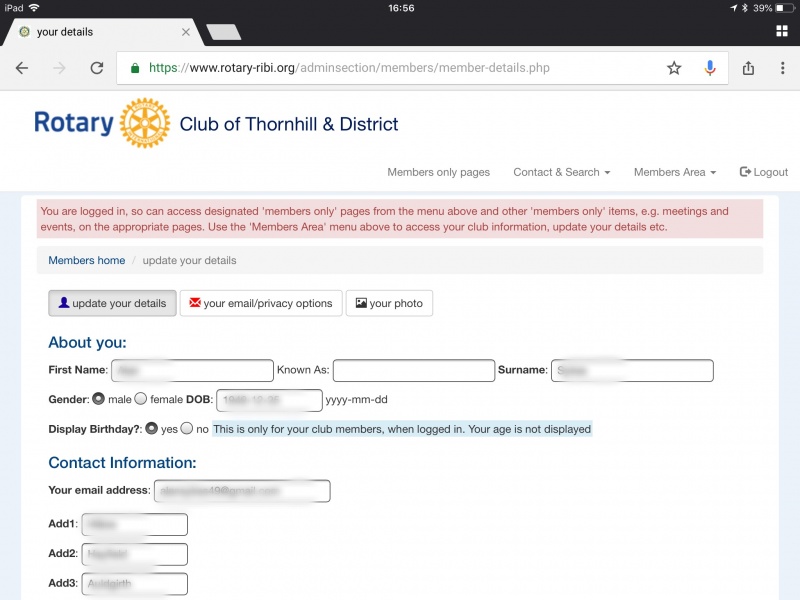The width and height of the screenshot is (800, 600).
Task: Click the 'About you:' heading
Action: 87,342
